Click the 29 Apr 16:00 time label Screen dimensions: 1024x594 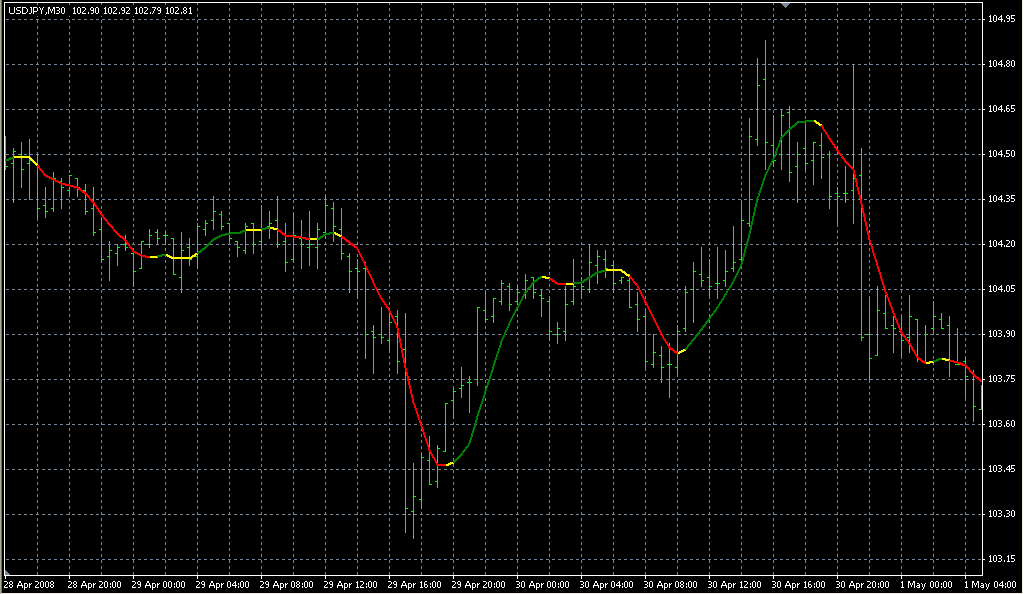pyautogui.click(x=413, y=584)
